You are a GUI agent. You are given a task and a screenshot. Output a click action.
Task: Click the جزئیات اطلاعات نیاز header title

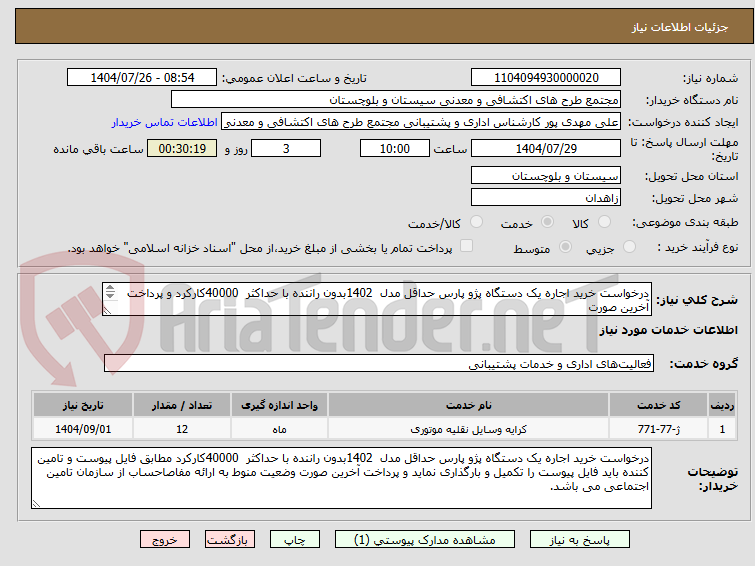[x=680, y=27]
